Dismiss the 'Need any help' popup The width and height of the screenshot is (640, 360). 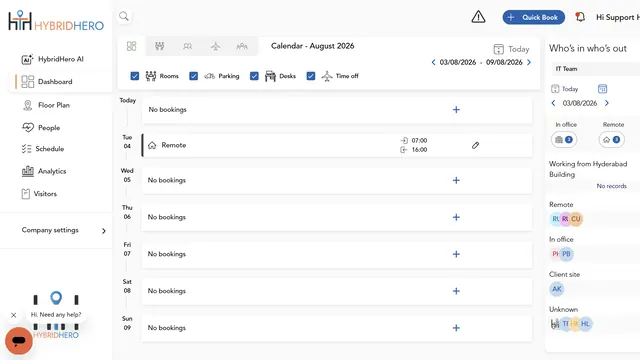(13, 315)
